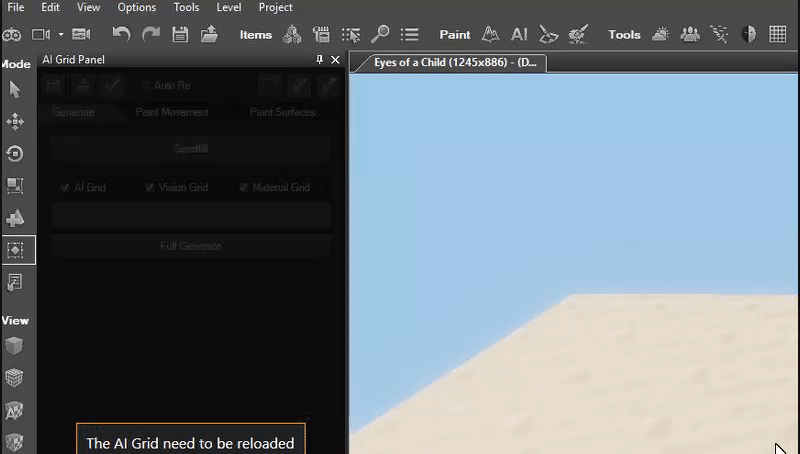Switch to the Paint Movement tab
Image resolution: width=800 pixels, height=454 pixels.
click(172, 112)
